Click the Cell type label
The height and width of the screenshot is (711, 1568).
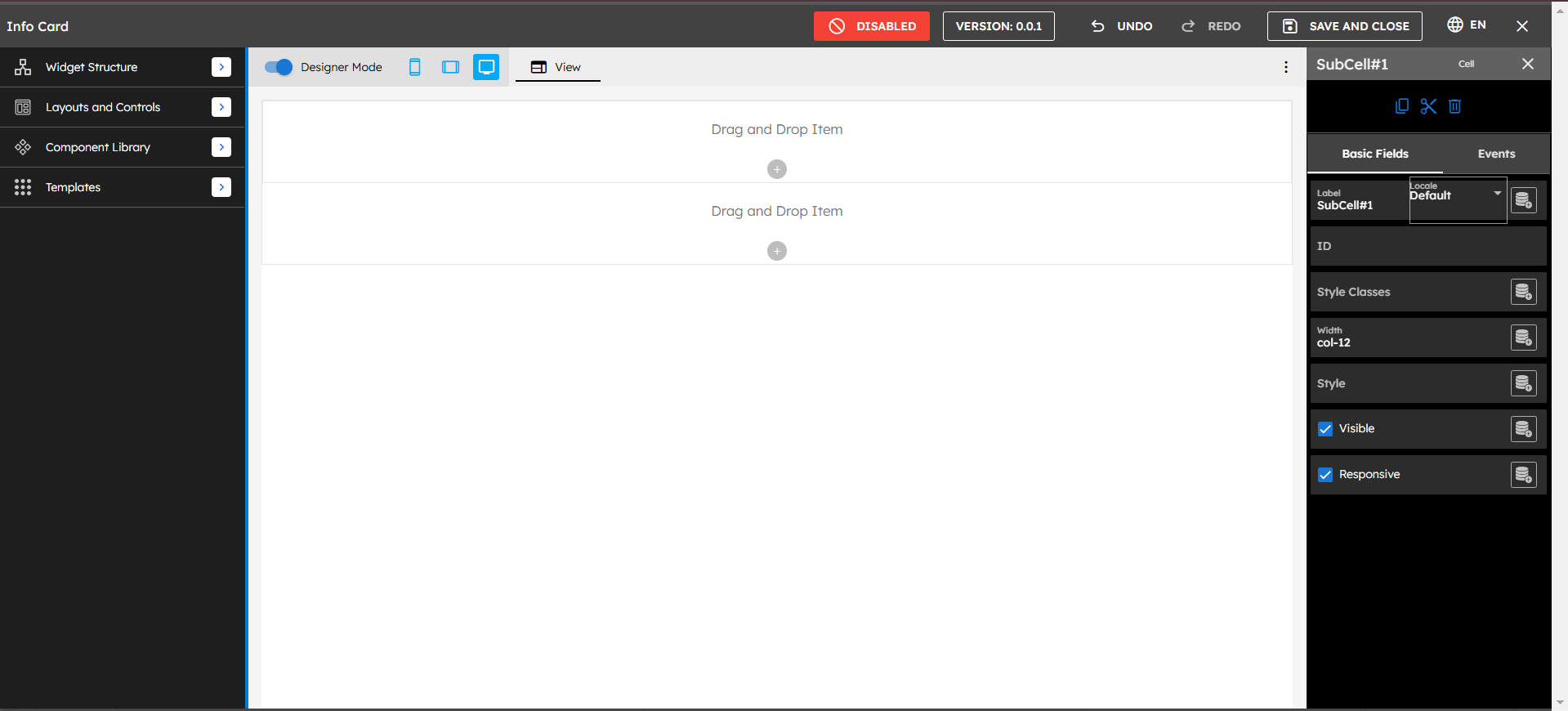tap(1467, 64)
